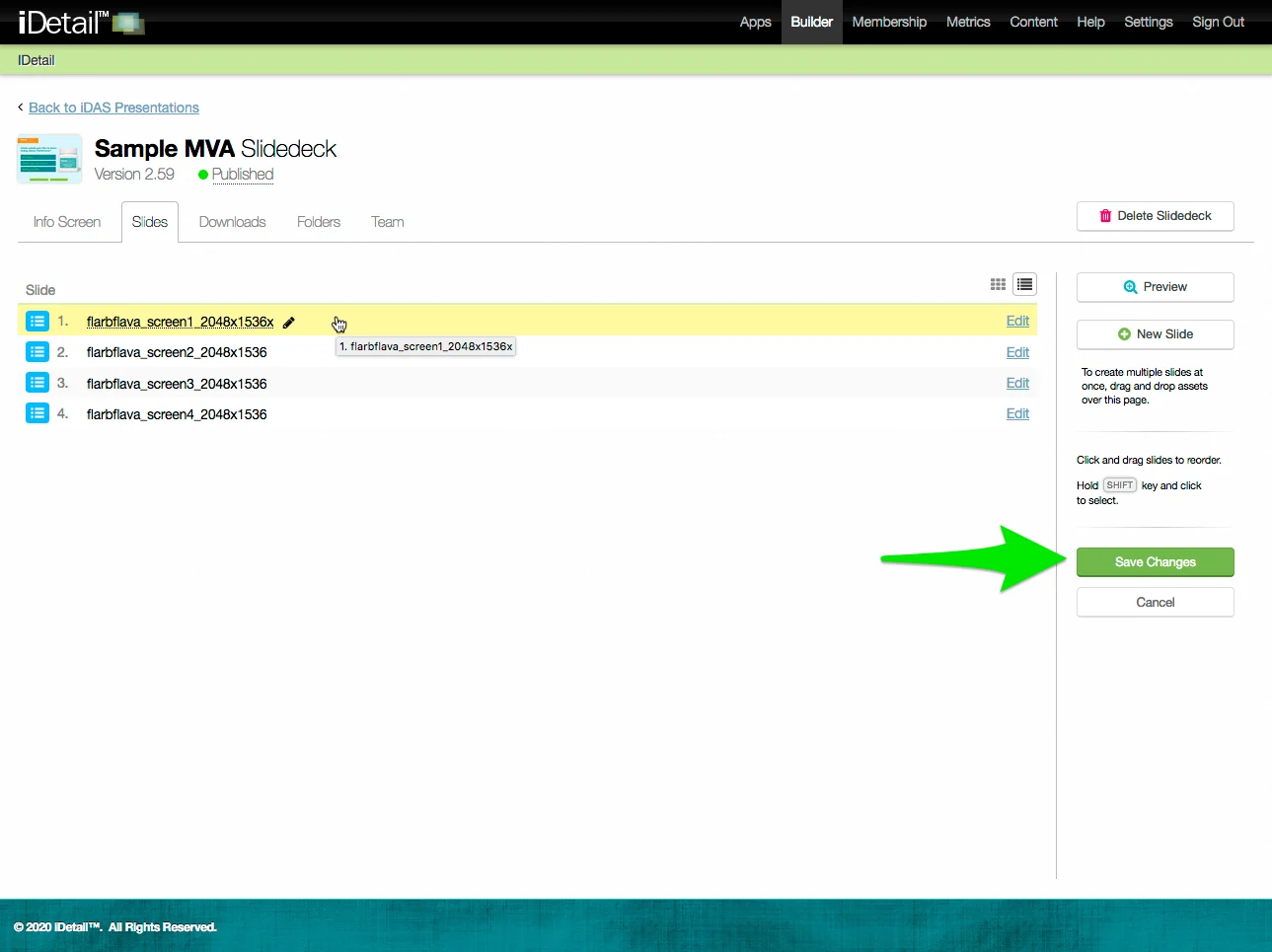Click the Sample MVA slidedeck thumbnail
The image size is (1272, 952).
(49, 160)
